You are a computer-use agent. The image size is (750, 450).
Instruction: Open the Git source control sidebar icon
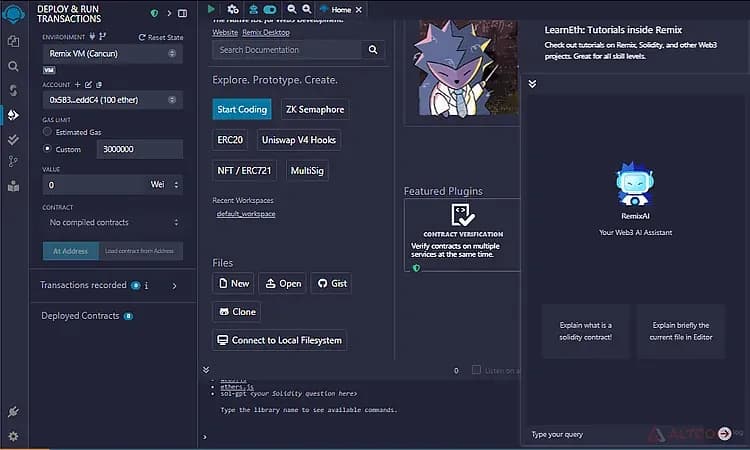(x=13, y=162)
